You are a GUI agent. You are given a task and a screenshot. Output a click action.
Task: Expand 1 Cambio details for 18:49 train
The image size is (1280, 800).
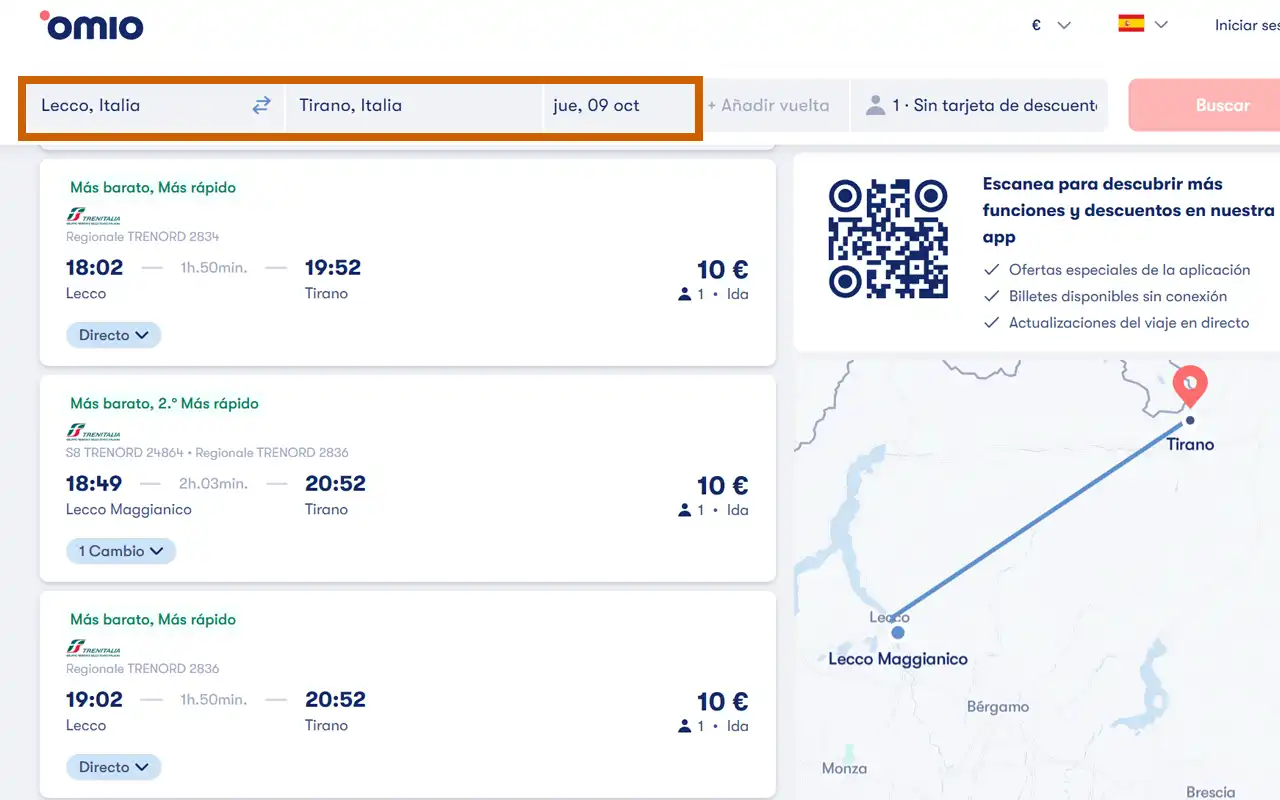click(x=121, y=551)
